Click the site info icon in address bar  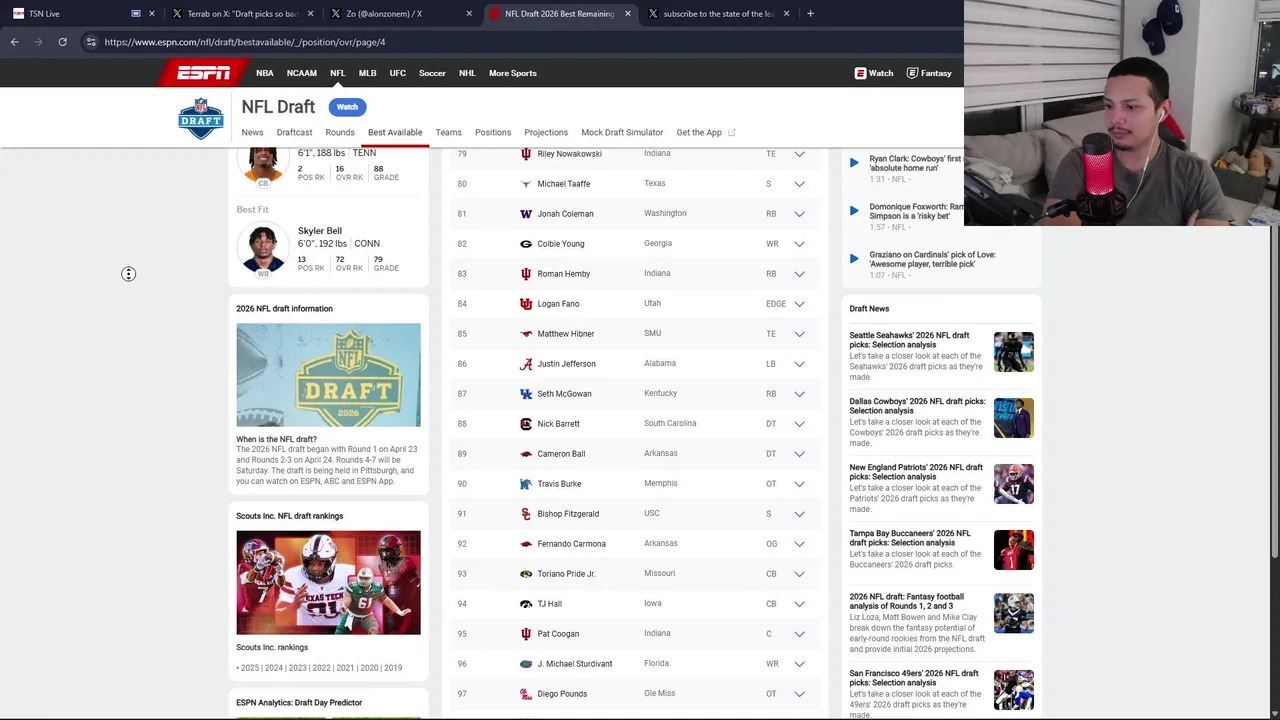coord(91,42)
